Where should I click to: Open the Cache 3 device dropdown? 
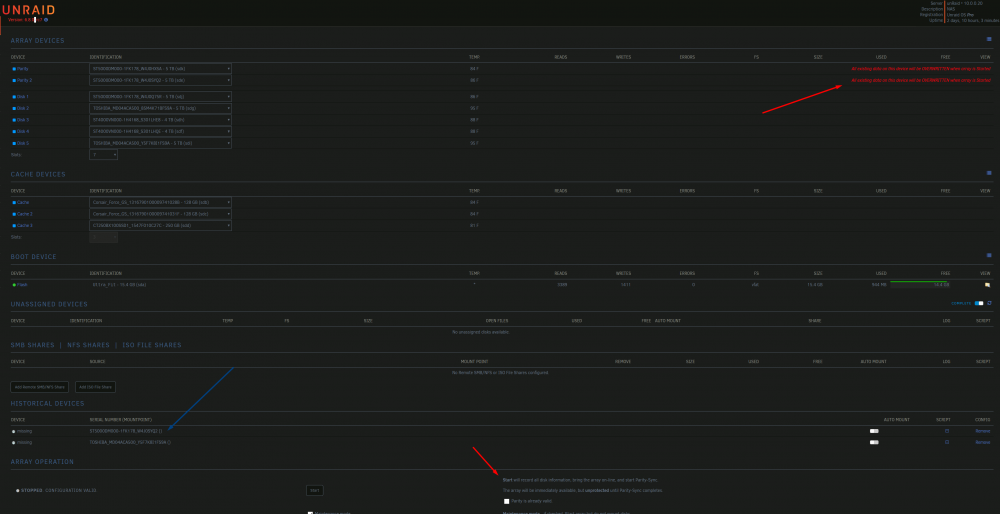(160, 225)
